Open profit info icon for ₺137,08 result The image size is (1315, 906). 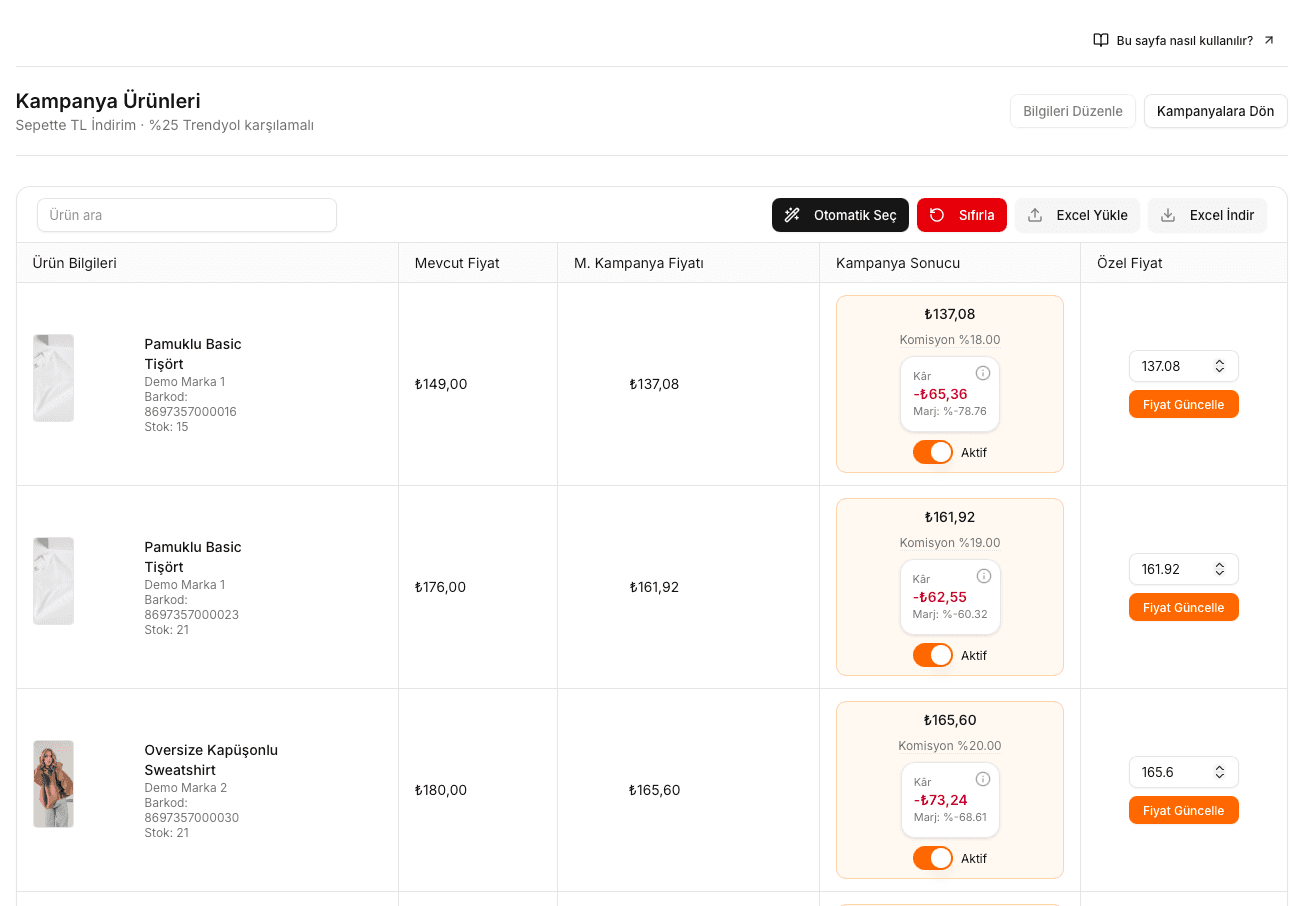(983, 373)
